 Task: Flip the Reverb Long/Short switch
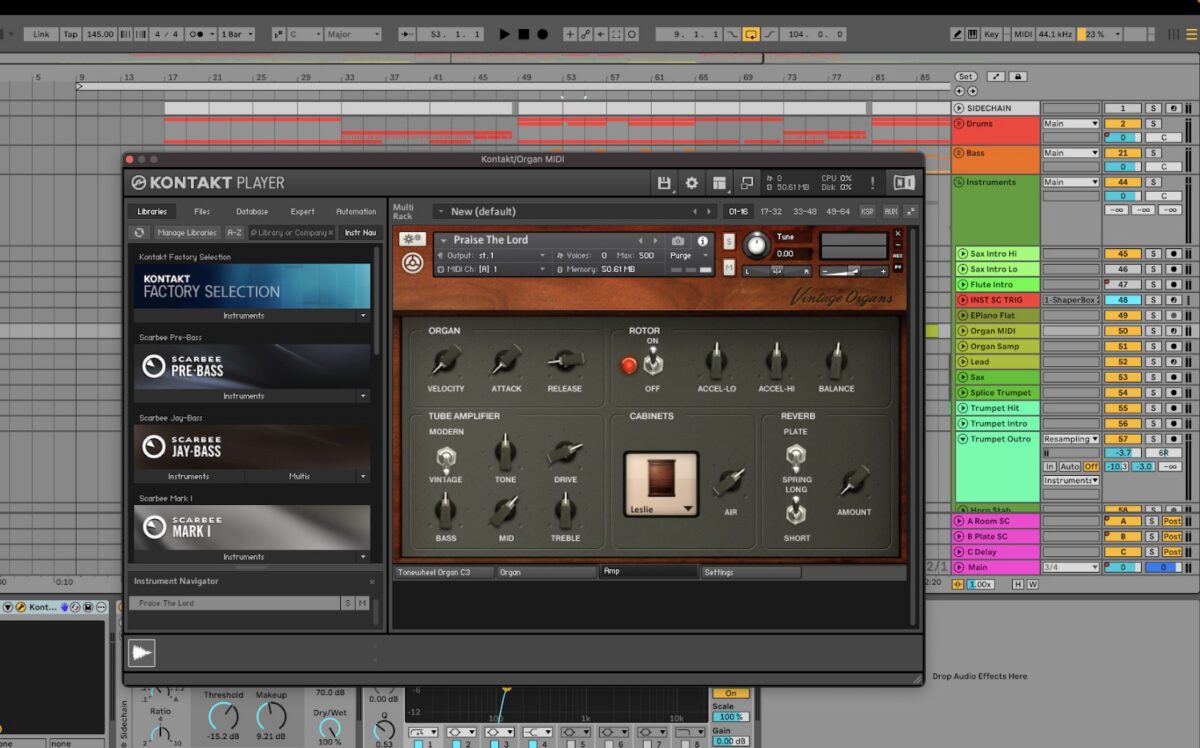point(795,513)
